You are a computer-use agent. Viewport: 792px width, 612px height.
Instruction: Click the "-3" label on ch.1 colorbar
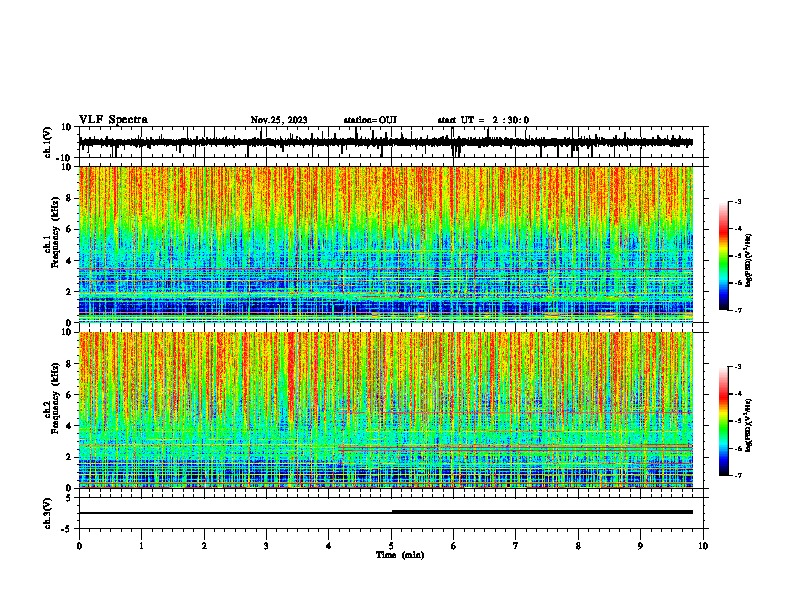click(x=738, y=201)
